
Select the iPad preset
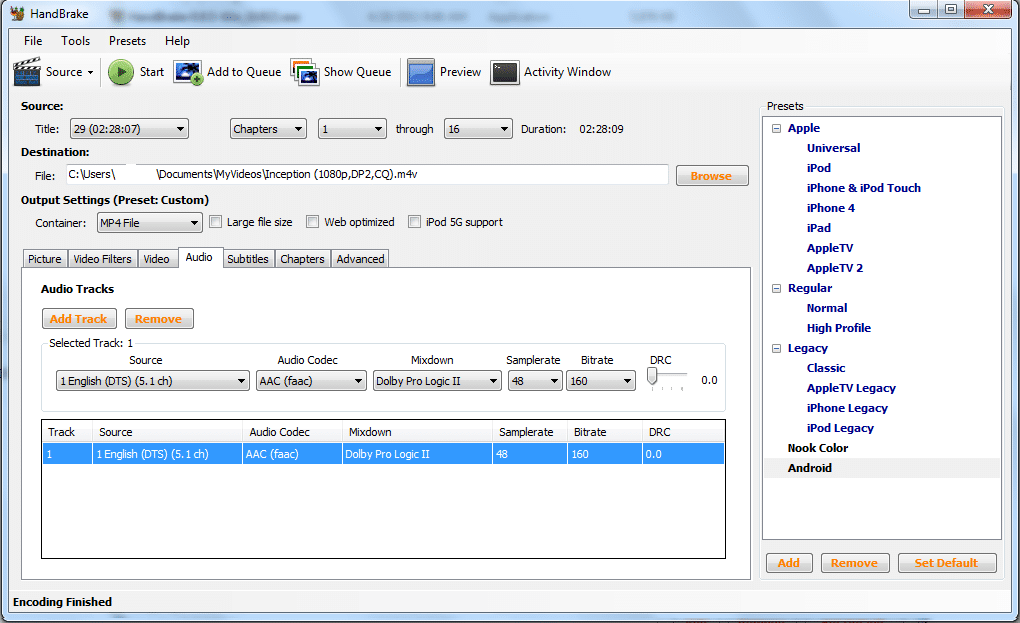(818, 228)
